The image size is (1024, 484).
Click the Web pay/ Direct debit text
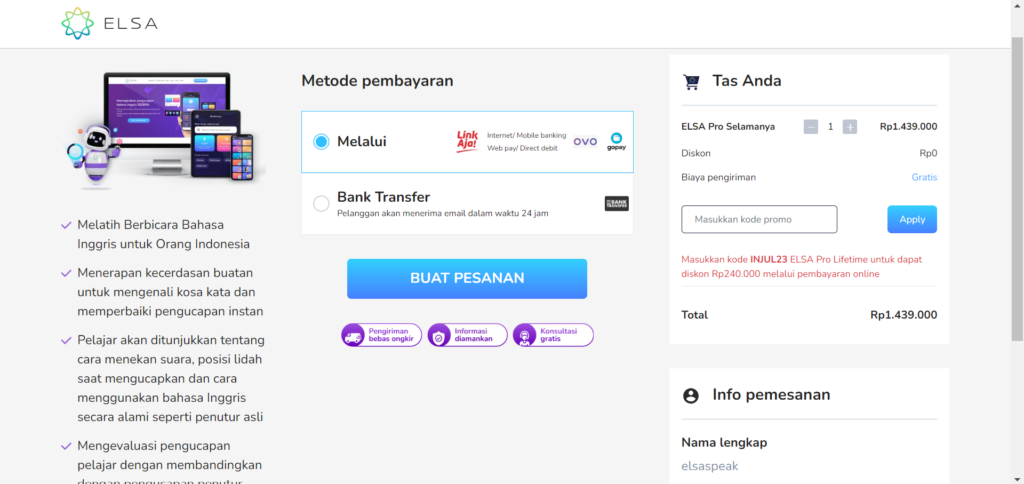(x=520, y=148)
